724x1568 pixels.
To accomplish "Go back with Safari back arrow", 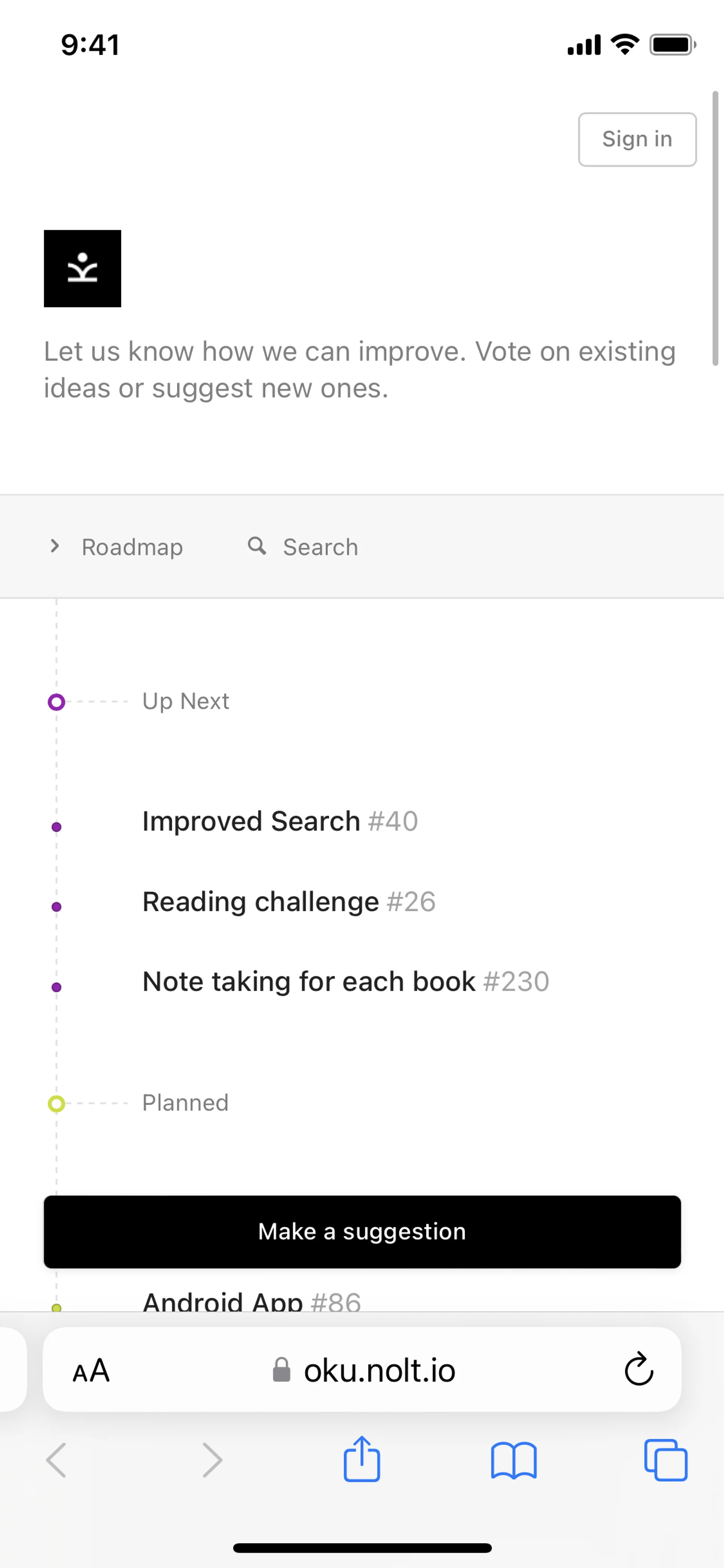I will tap(57, 1460).
